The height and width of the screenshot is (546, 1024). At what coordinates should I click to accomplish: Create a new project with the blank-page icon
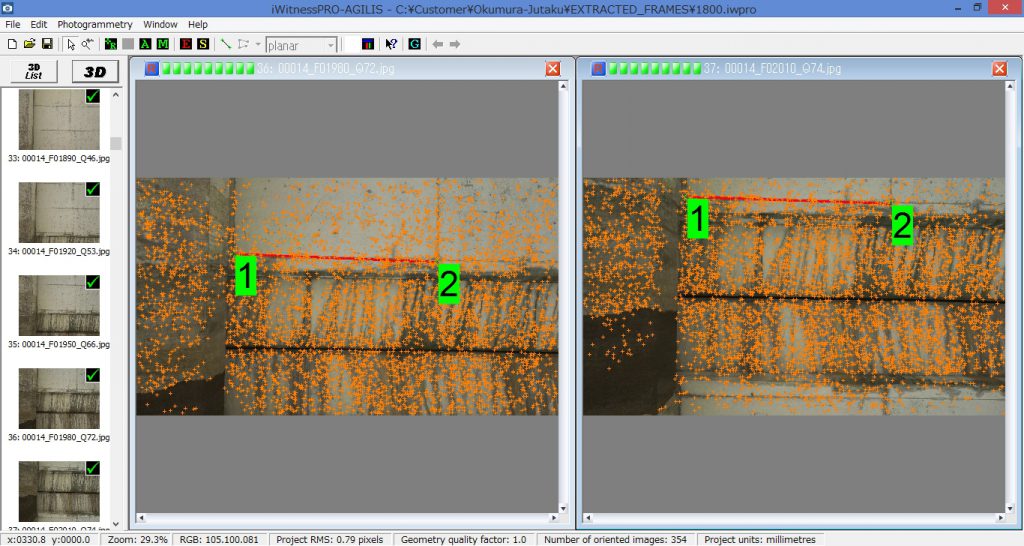pyautogui.click(x=12, y=44)
